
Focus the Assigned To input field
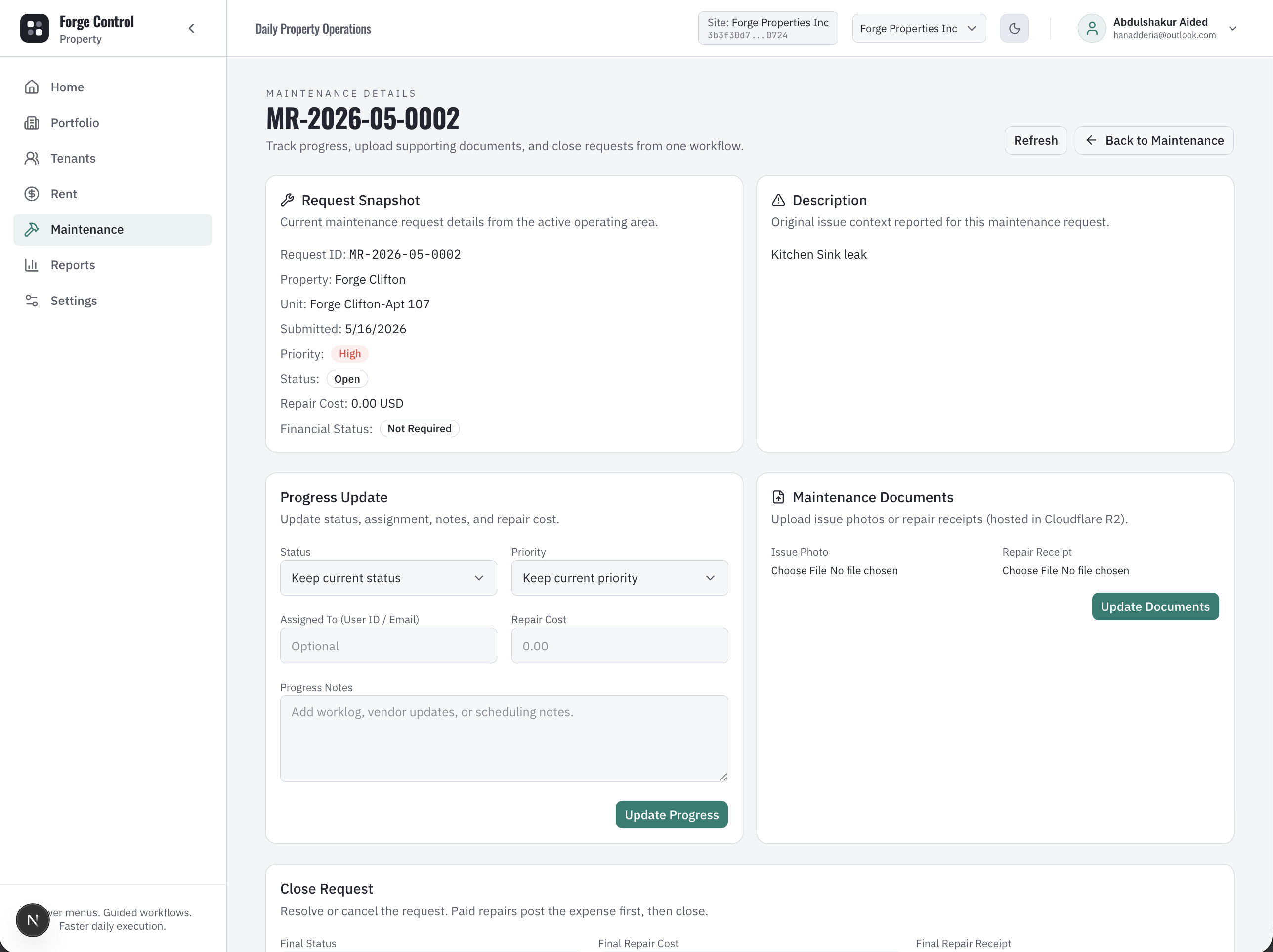[388, 646]
